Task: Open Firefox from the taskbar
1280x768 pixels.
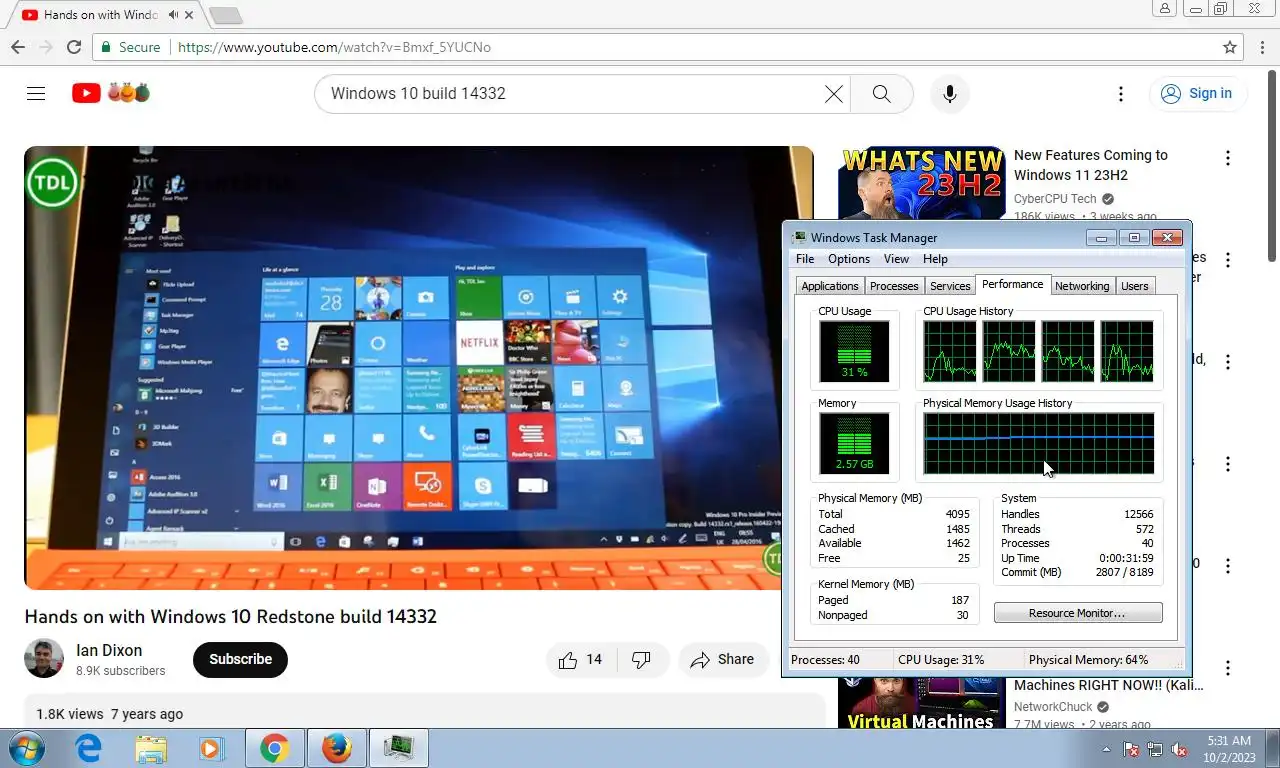Action: pyautogui.click(x=337, y=748)
